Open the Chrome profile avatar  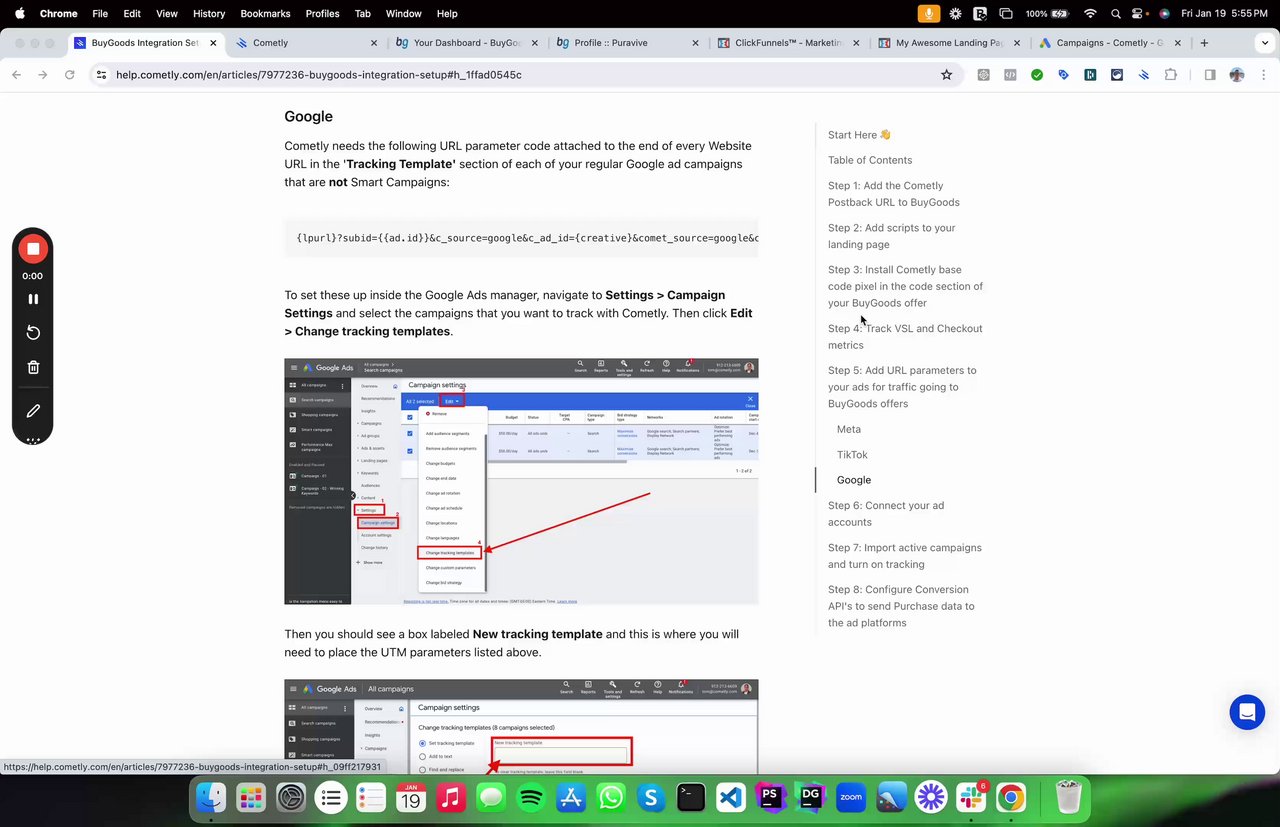click(x=1237, y=75)
